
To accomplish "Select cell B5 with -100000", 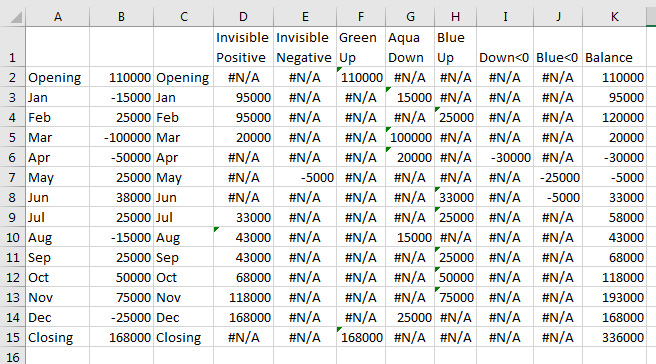I will [x=121, y=137].
